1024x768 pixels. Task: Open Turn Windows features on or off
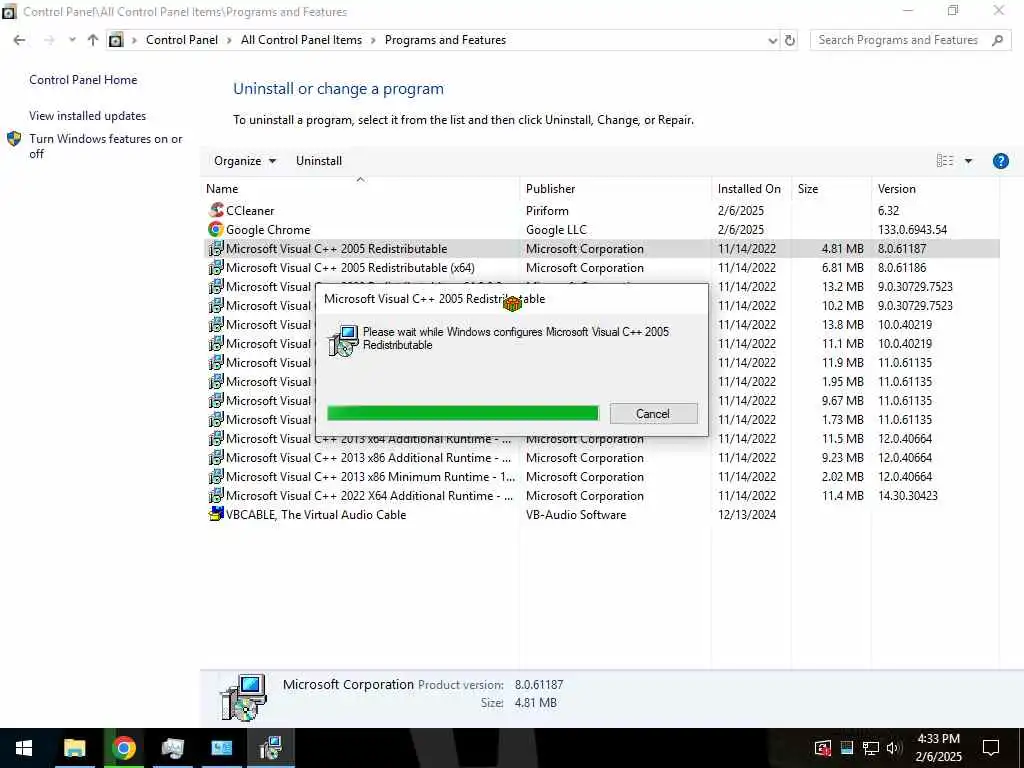(x=106, y=146)
